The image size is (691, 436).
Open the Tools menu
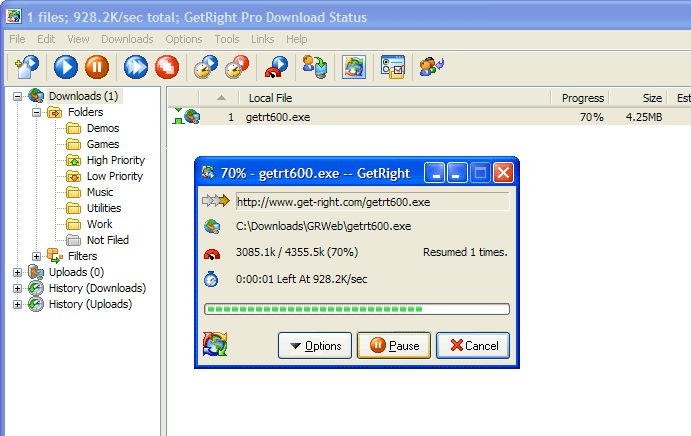pos(227,39)
